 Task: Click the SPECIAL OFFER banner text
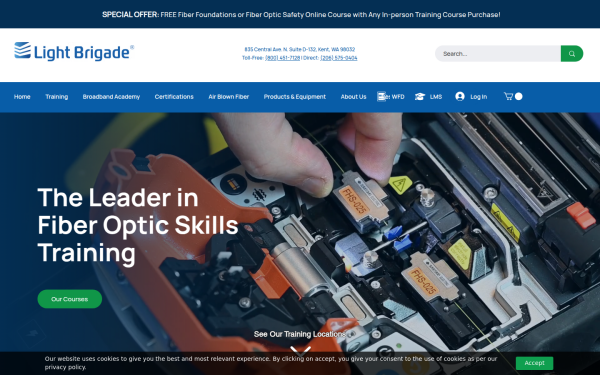[x=301, y=15]
